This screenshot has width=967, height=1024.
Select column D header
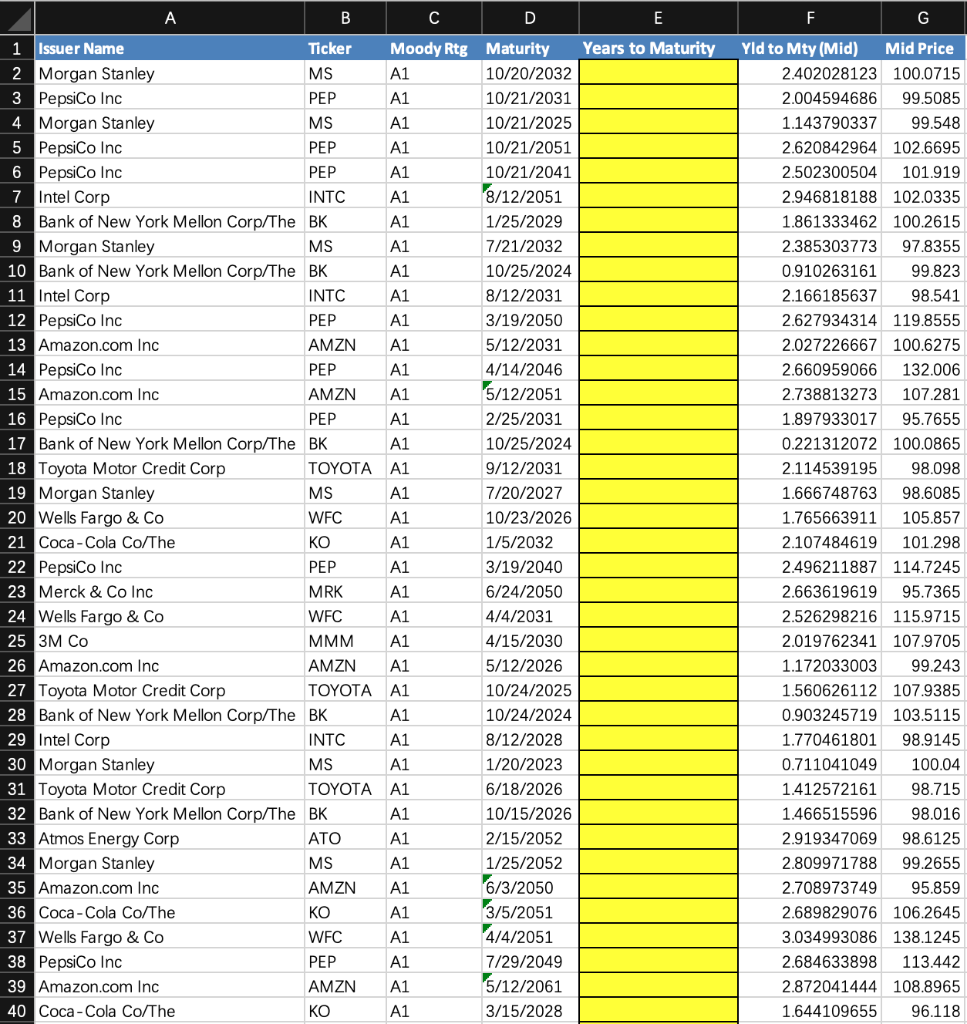[x=530, y=18]
